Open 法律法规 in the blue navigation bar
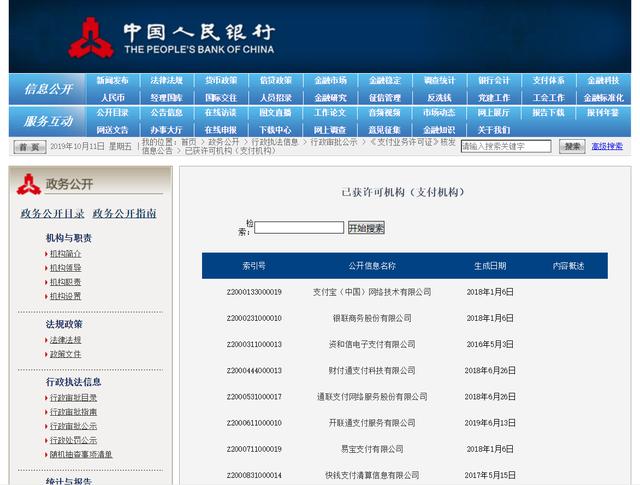This screenshot has width=640, height=485. point(167,80)
